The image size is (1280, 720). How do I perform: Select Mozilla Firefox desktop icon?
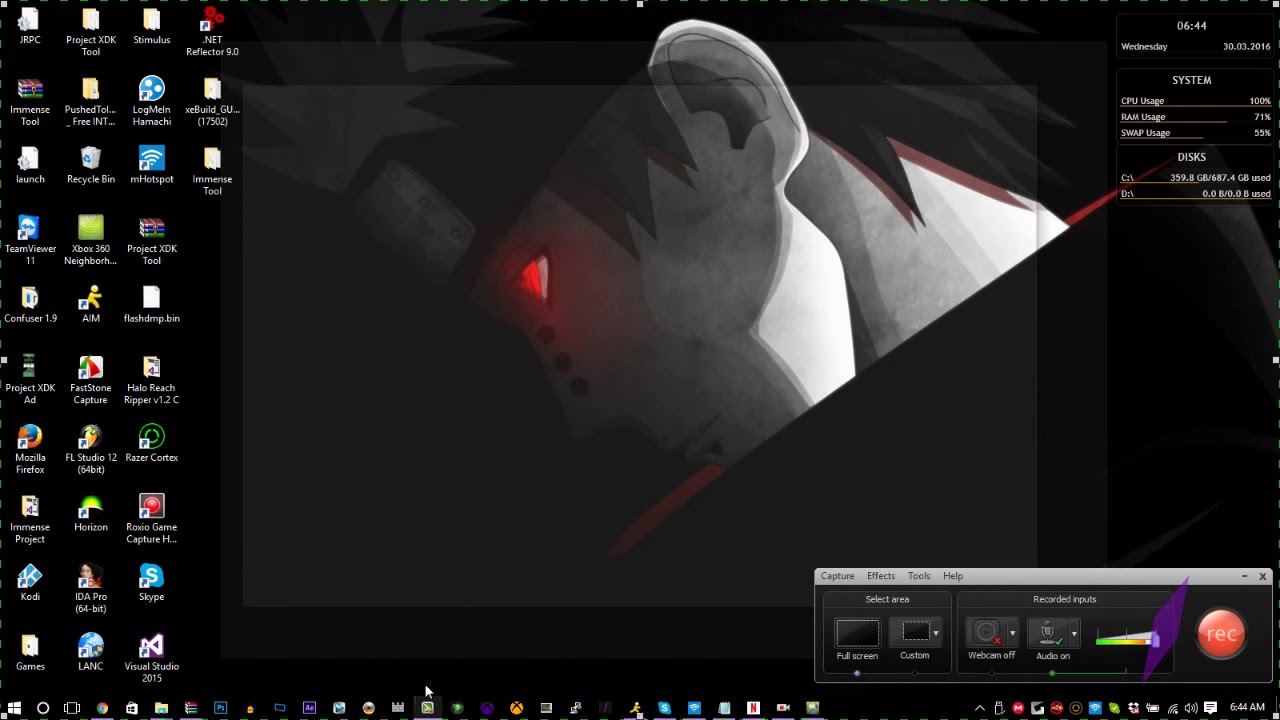pyautogui.click(x=30, y=450)
